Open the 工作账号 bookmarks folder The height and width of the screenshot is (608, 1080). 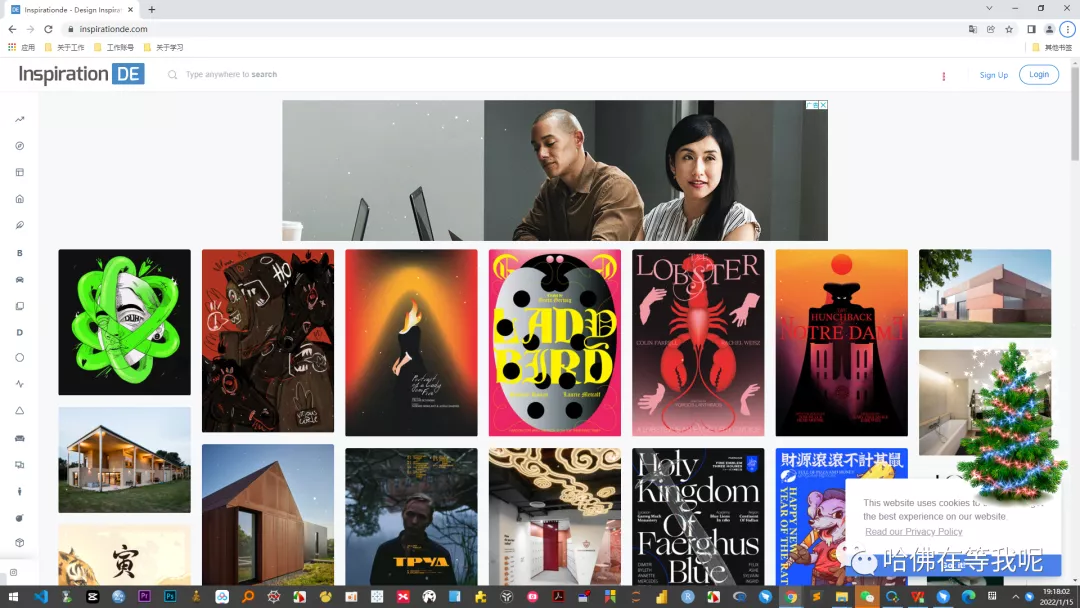[x=114, y=48]
